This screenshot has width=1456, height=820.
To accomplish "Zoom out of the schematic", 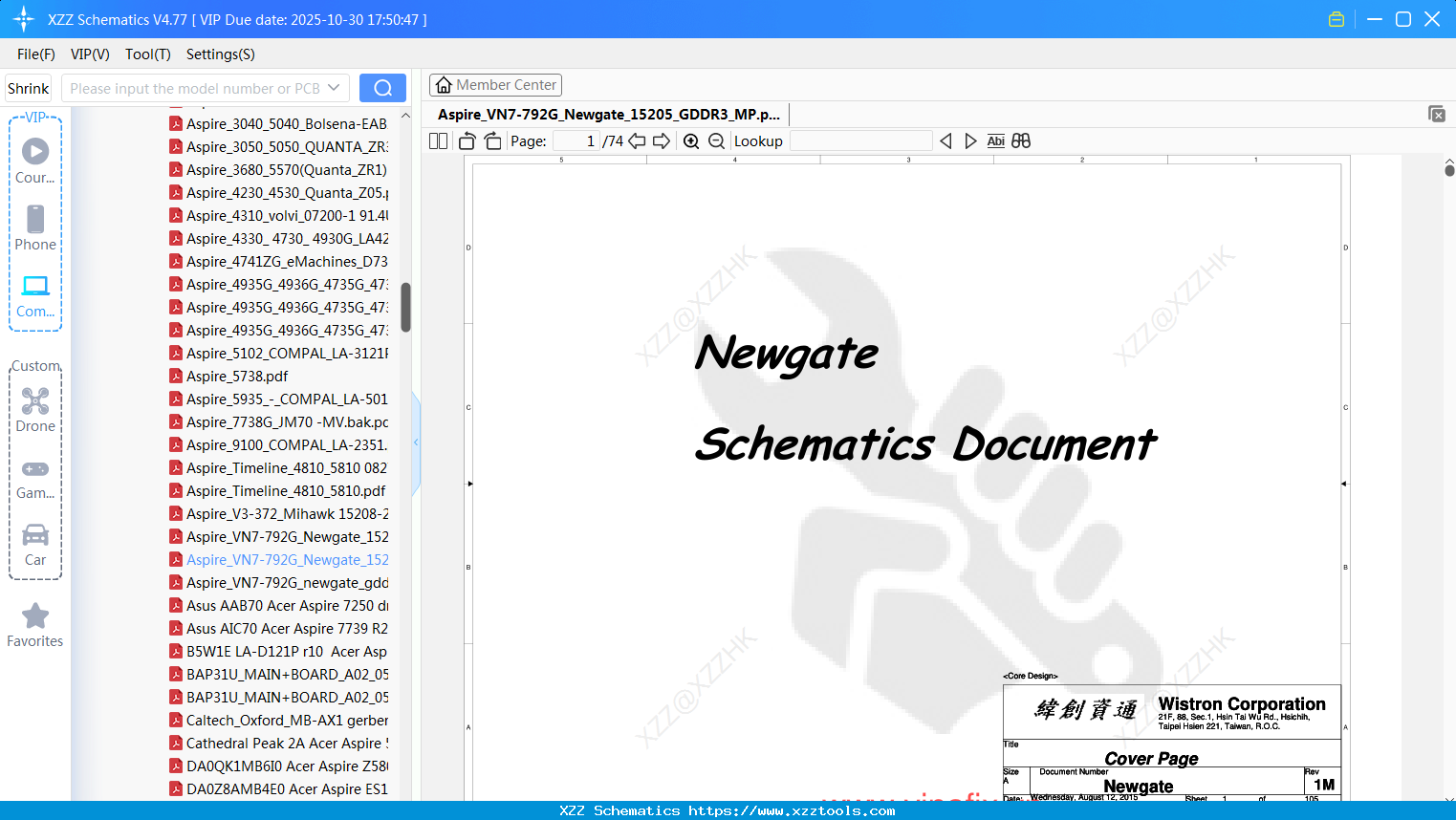I will [x=717, y=141].
